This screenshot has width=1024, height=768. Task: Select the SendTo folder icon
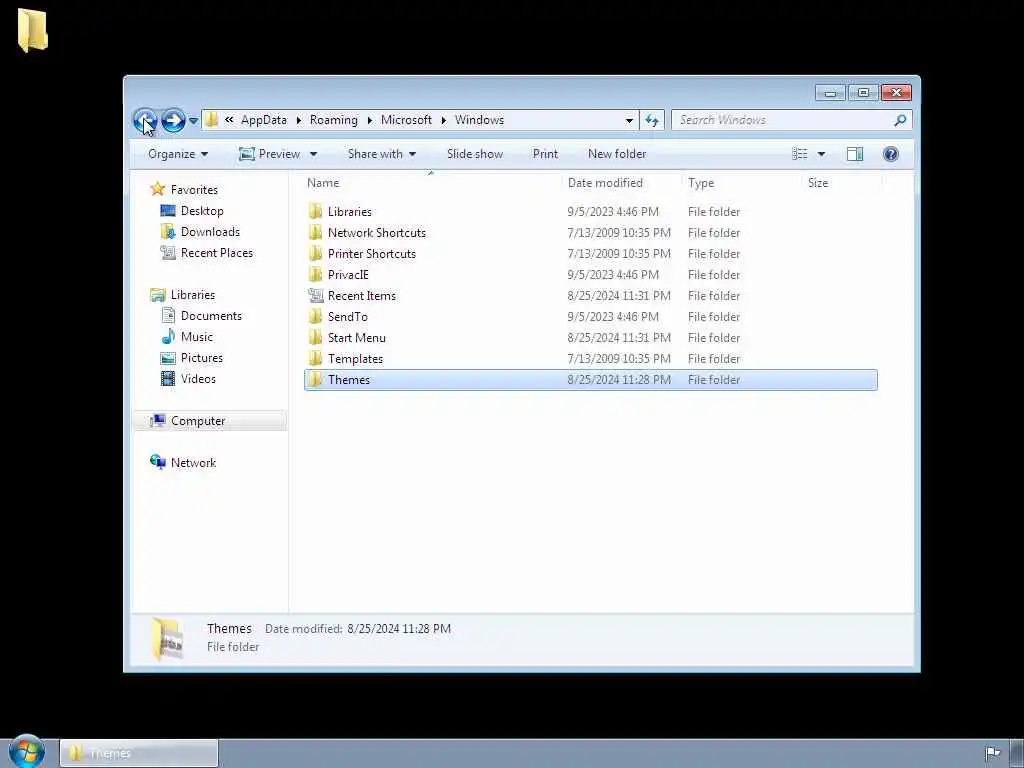[x=315, y=317]
